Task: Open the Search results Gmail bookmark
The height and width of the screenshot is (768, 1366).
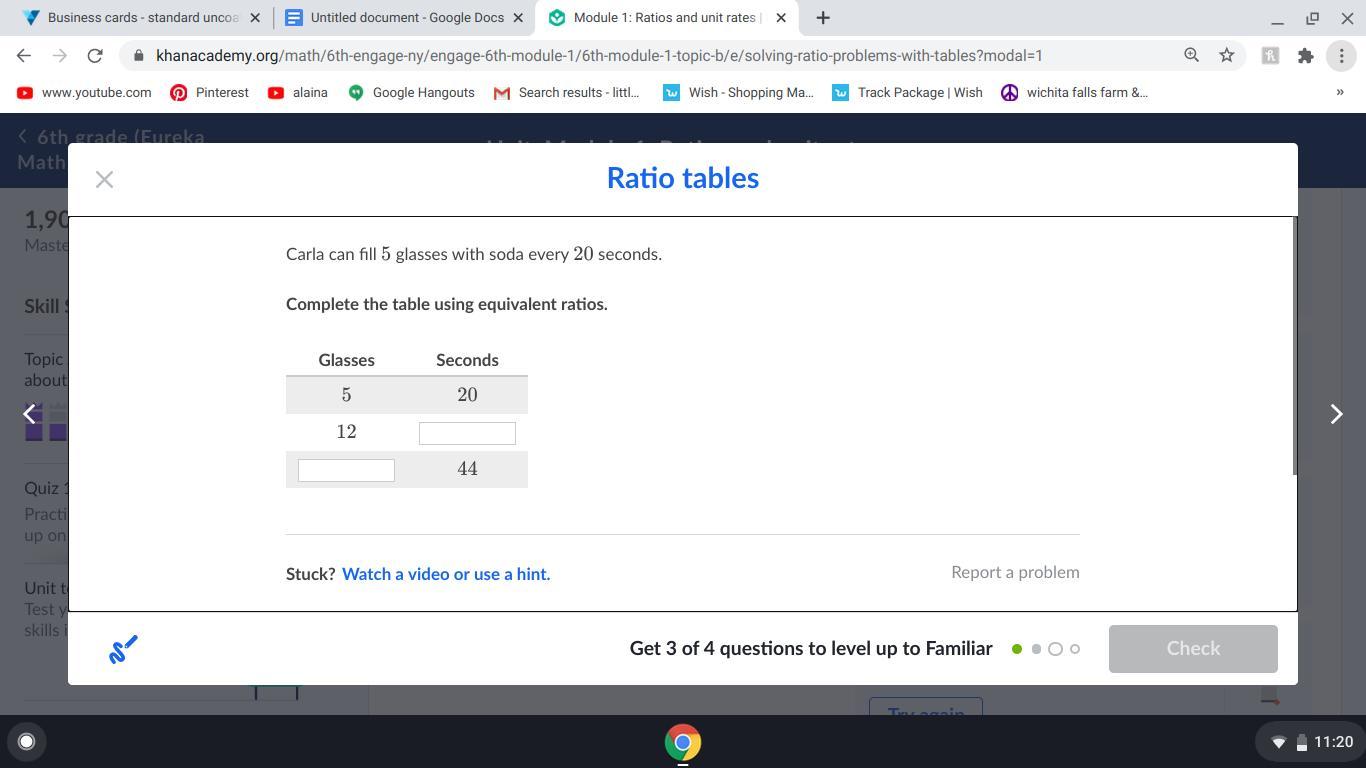Action: tap(567, 92)
